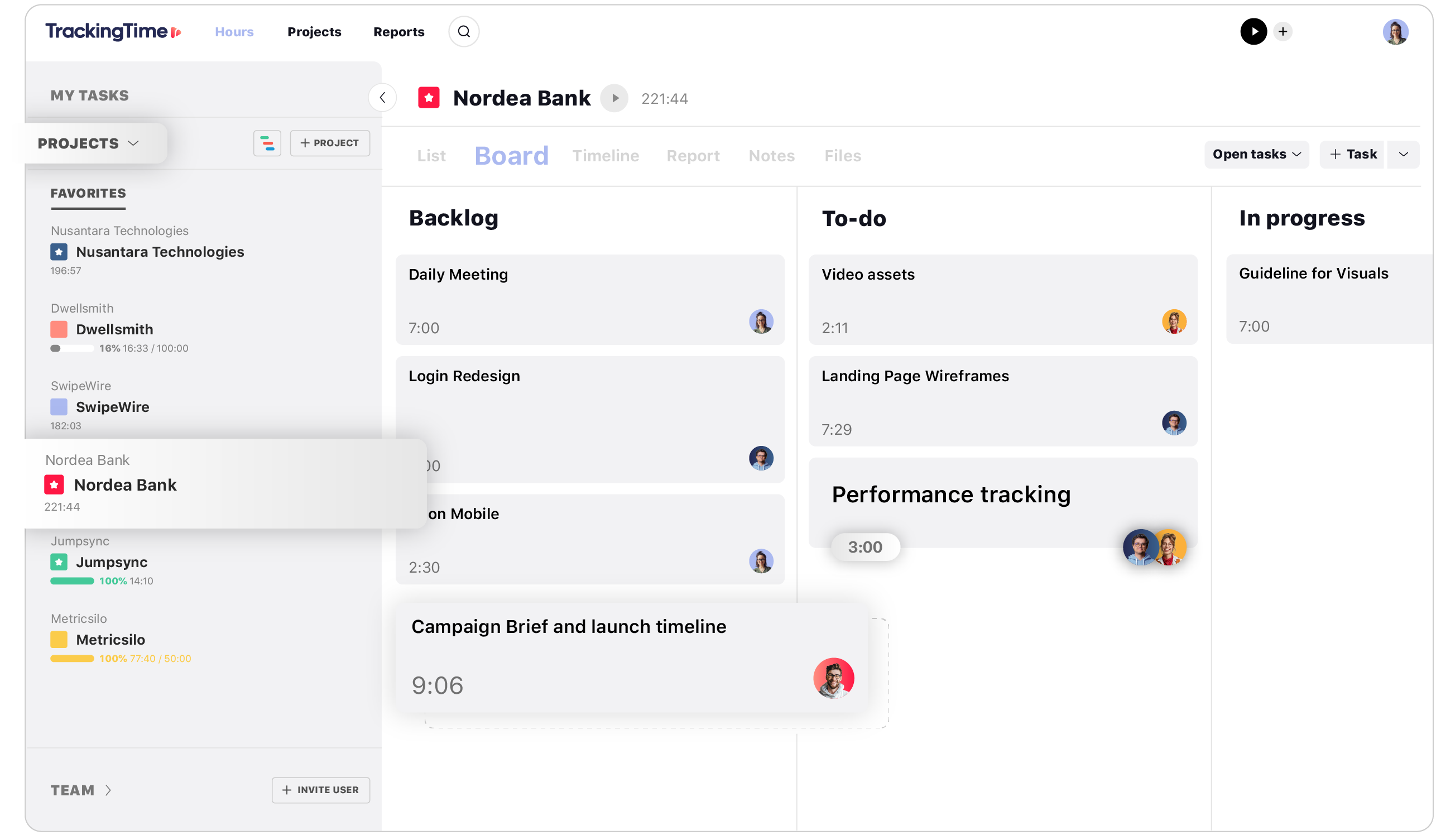Viewport: 1441px width, 840px height.
Task: Expand the PROJECTS section in sidebar
Action: [87, 142]
